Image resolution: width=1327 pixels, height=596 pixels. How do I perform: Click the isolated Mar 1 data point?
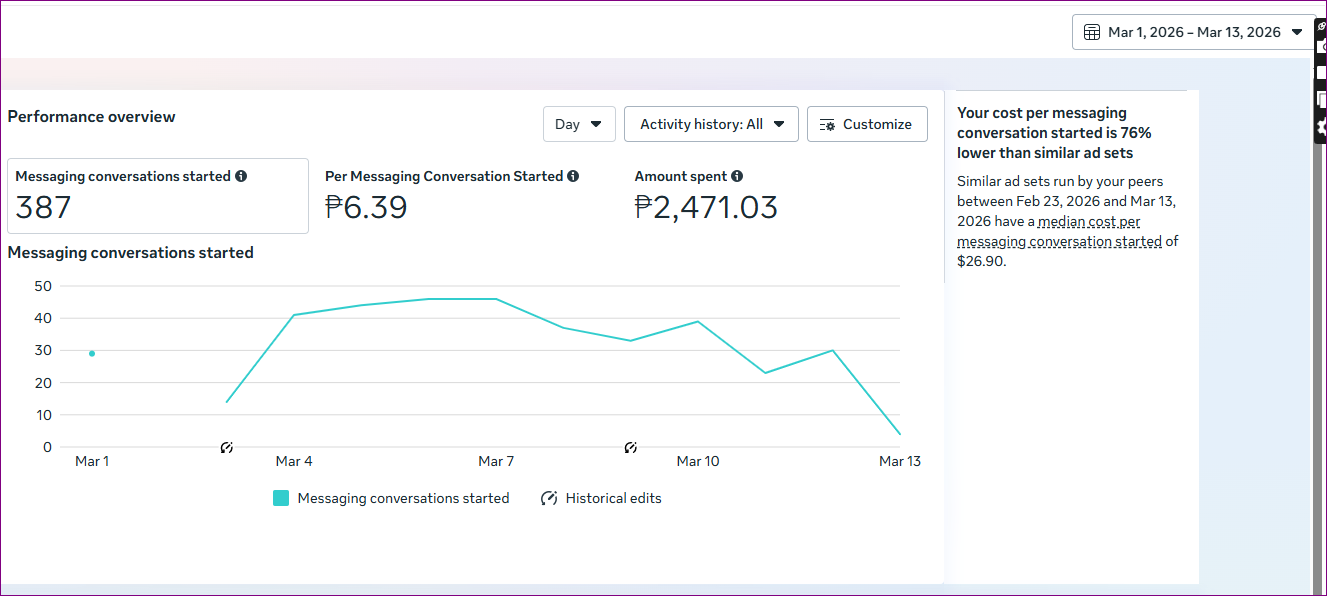(x=92, y=353)
